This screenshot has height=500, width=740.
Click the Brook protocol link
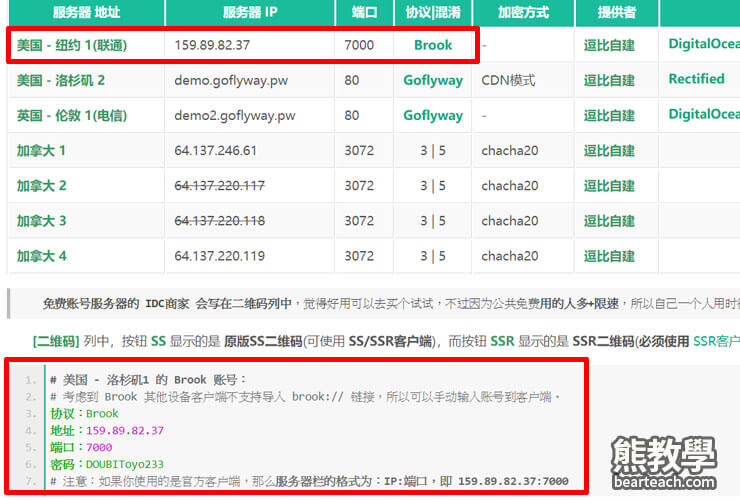pos(433,45)
